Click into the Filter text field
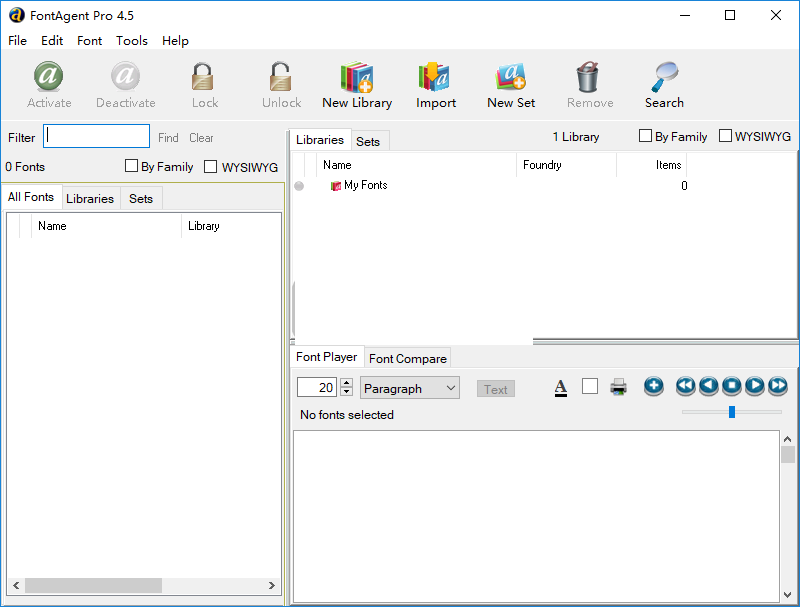Image resolution: width=800 pixels, height=607 pixels. point(96,136)
